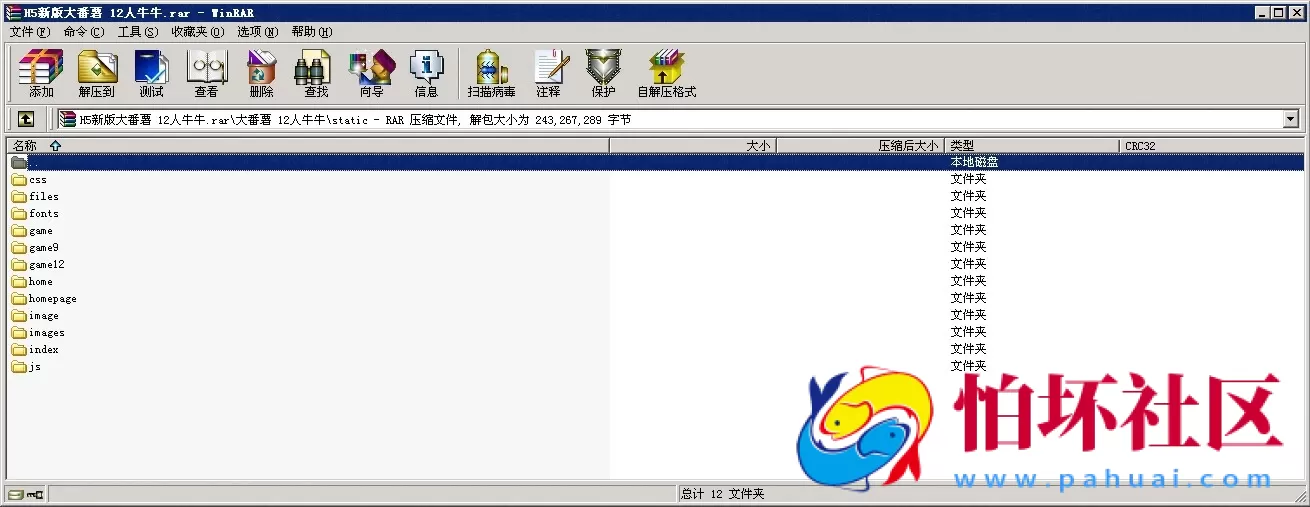Open the 收藏夹 (Favorites) menu
Screen dimensions: 1310x507
tap(197, 32)
